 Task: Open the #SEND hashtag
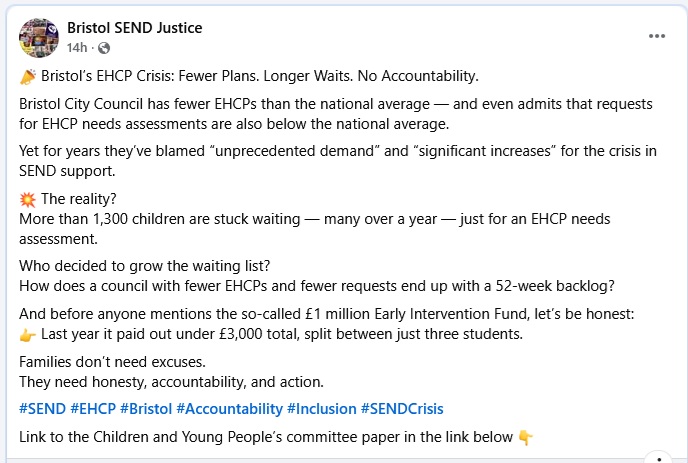pos(42,409)
